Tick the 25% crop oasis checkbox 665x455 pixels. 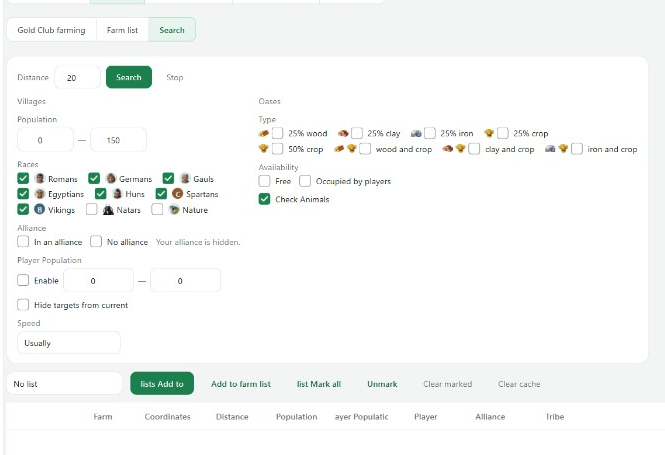point(503,133)
